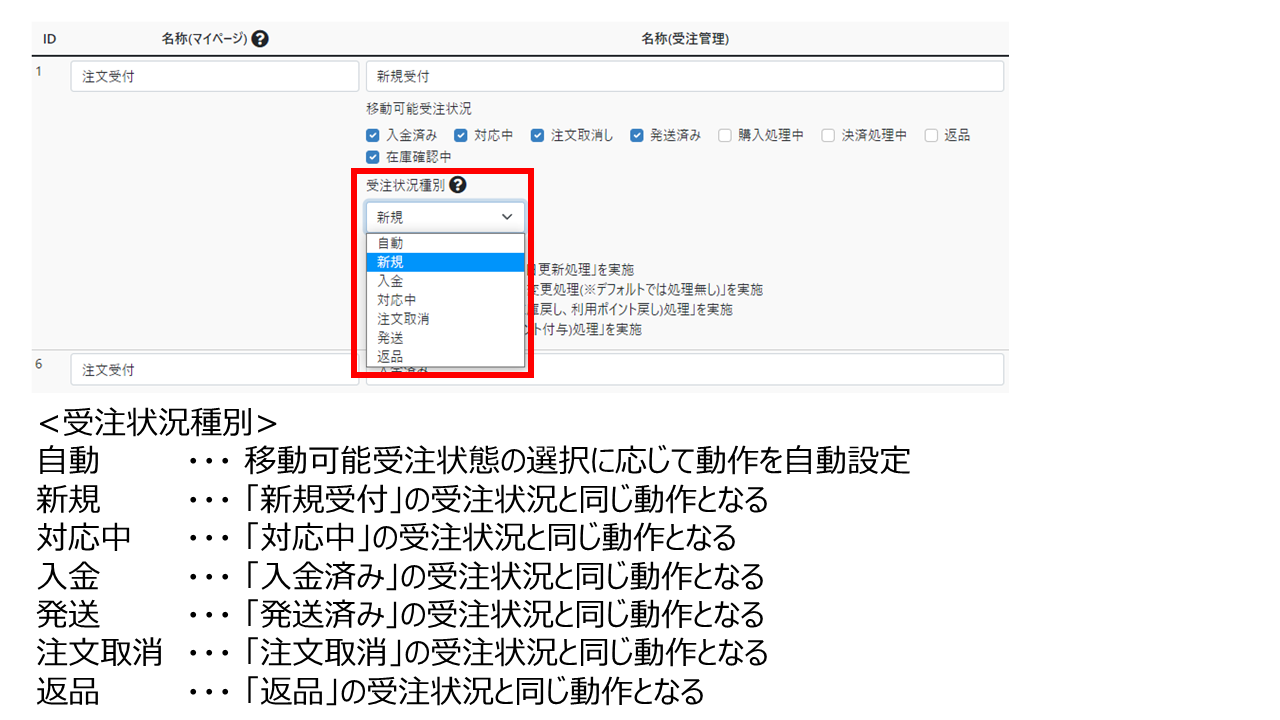The image size is (1280, 720).
Task: Select 返品 at bottom of dropdown list
Action: [x=445, y=357]
